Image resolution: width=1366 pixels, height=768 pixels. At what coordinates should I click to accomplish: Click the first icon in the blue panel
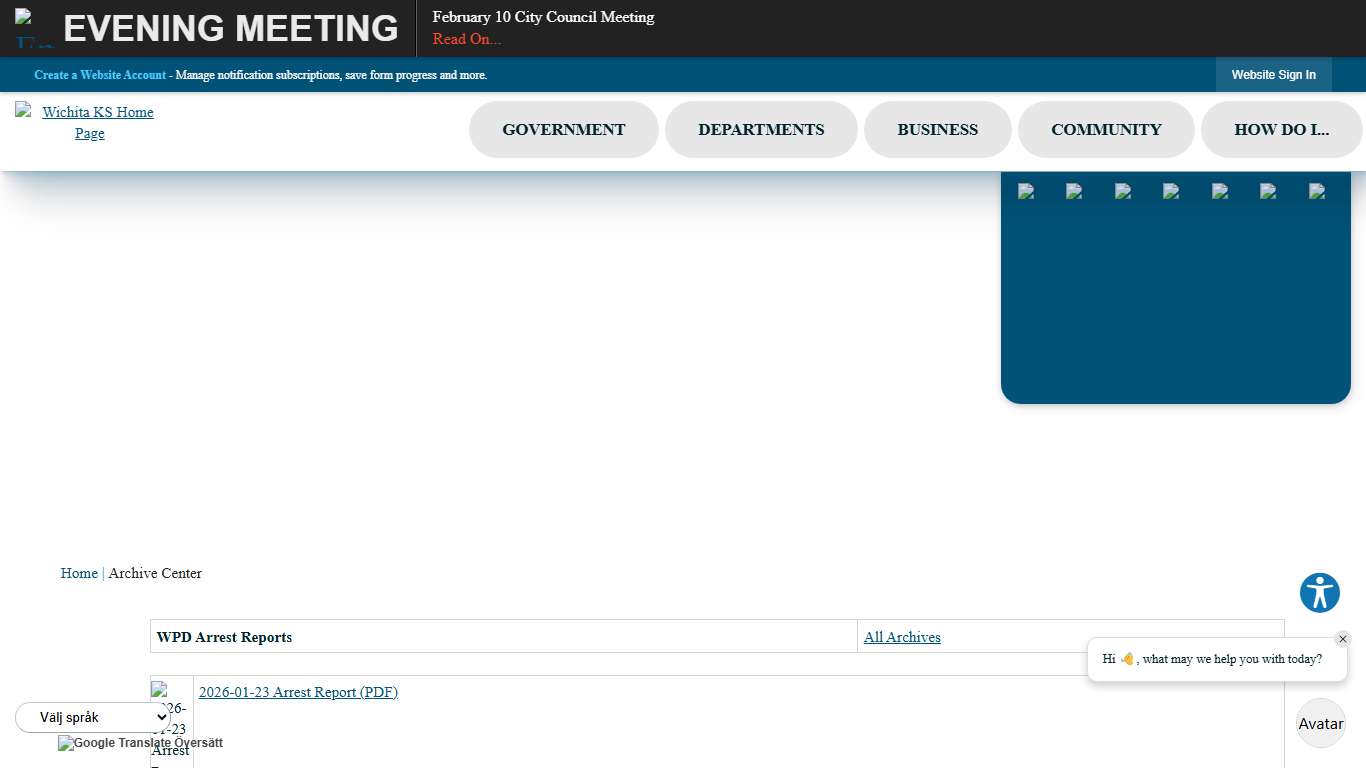(1026, 192)
